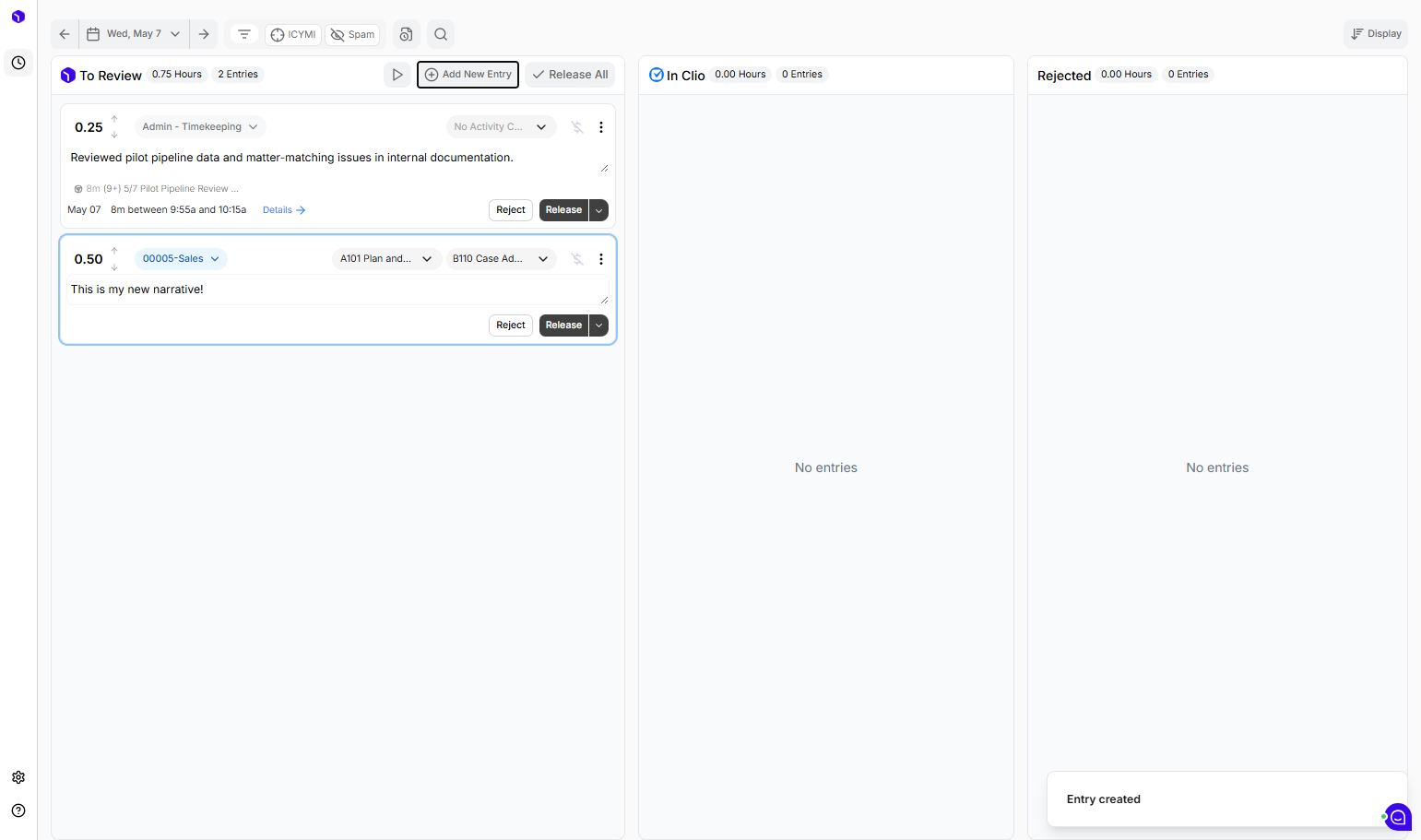Screen dimensions: 1421x840
Task: Open settings gear in sidebar
Action: coord(18,777)
